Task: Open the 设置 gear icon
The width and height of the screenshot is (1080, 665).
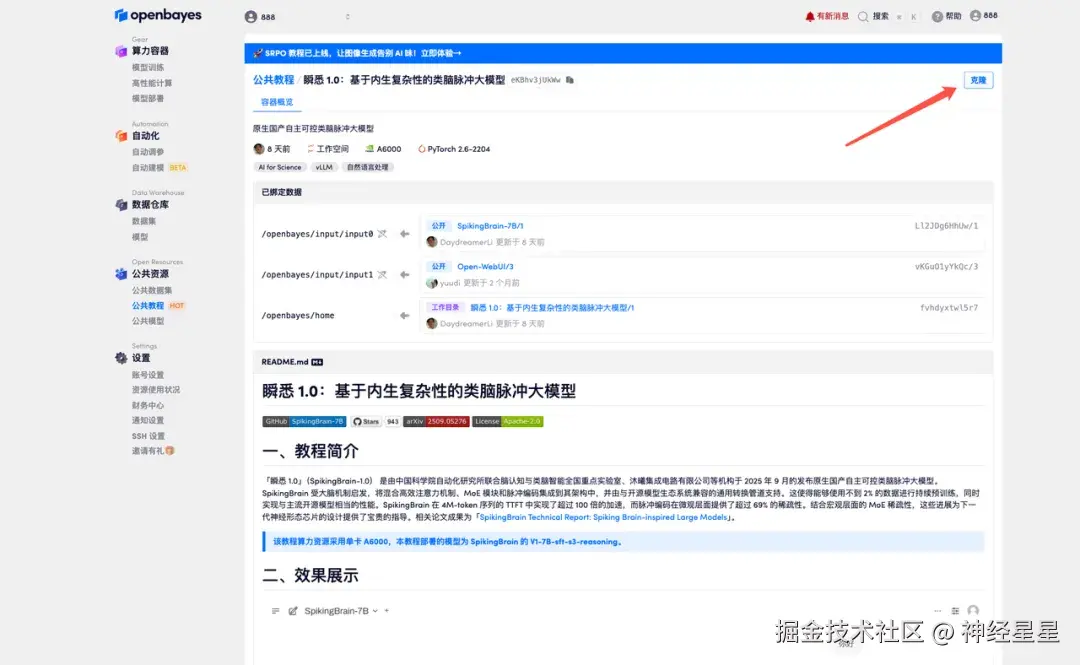Action: [121, 358]
